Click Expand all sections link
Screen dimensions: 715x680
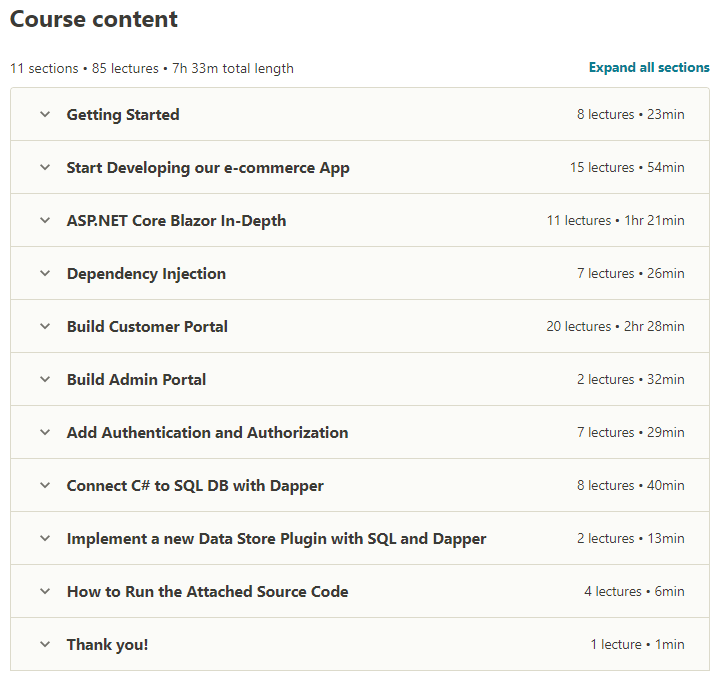649,67
